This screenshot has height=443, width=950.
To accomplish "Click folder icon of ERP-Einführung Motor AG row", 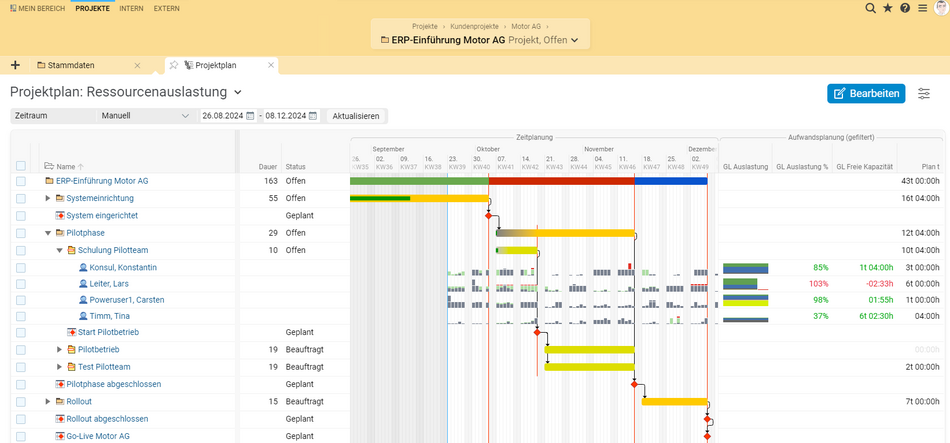I will coord(49,181).
